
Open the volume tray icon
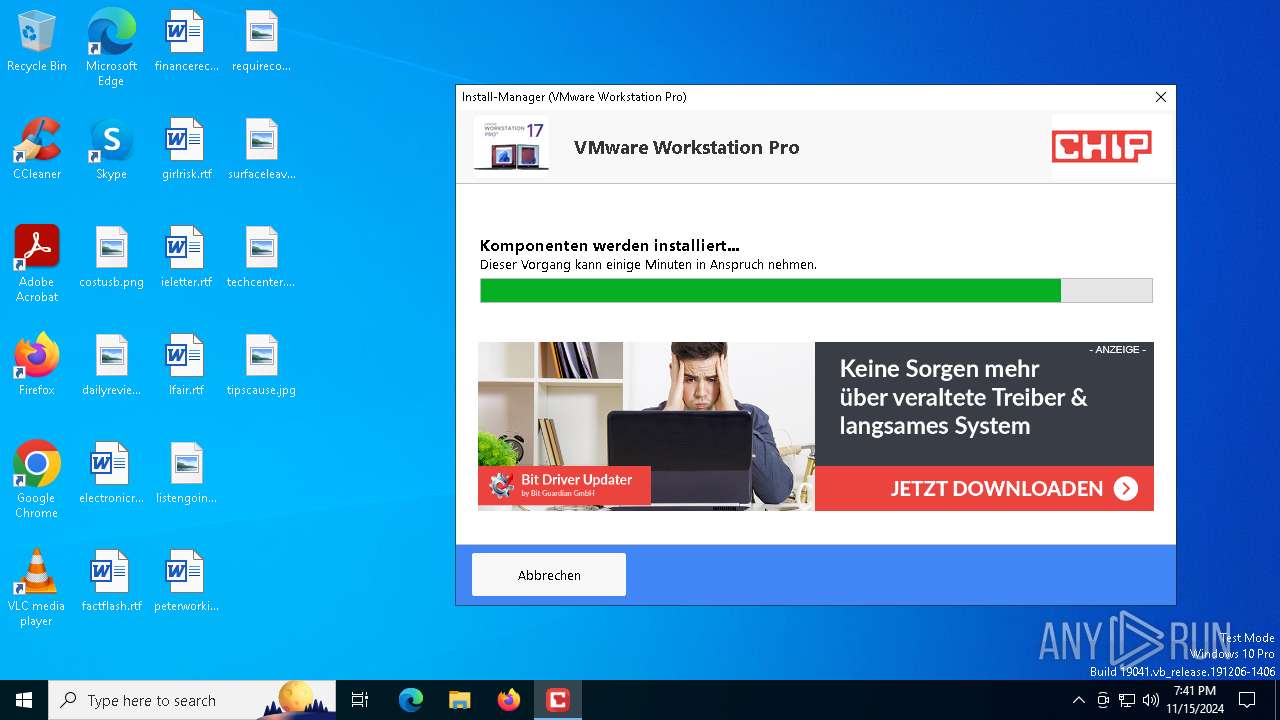click(1151, 700)
